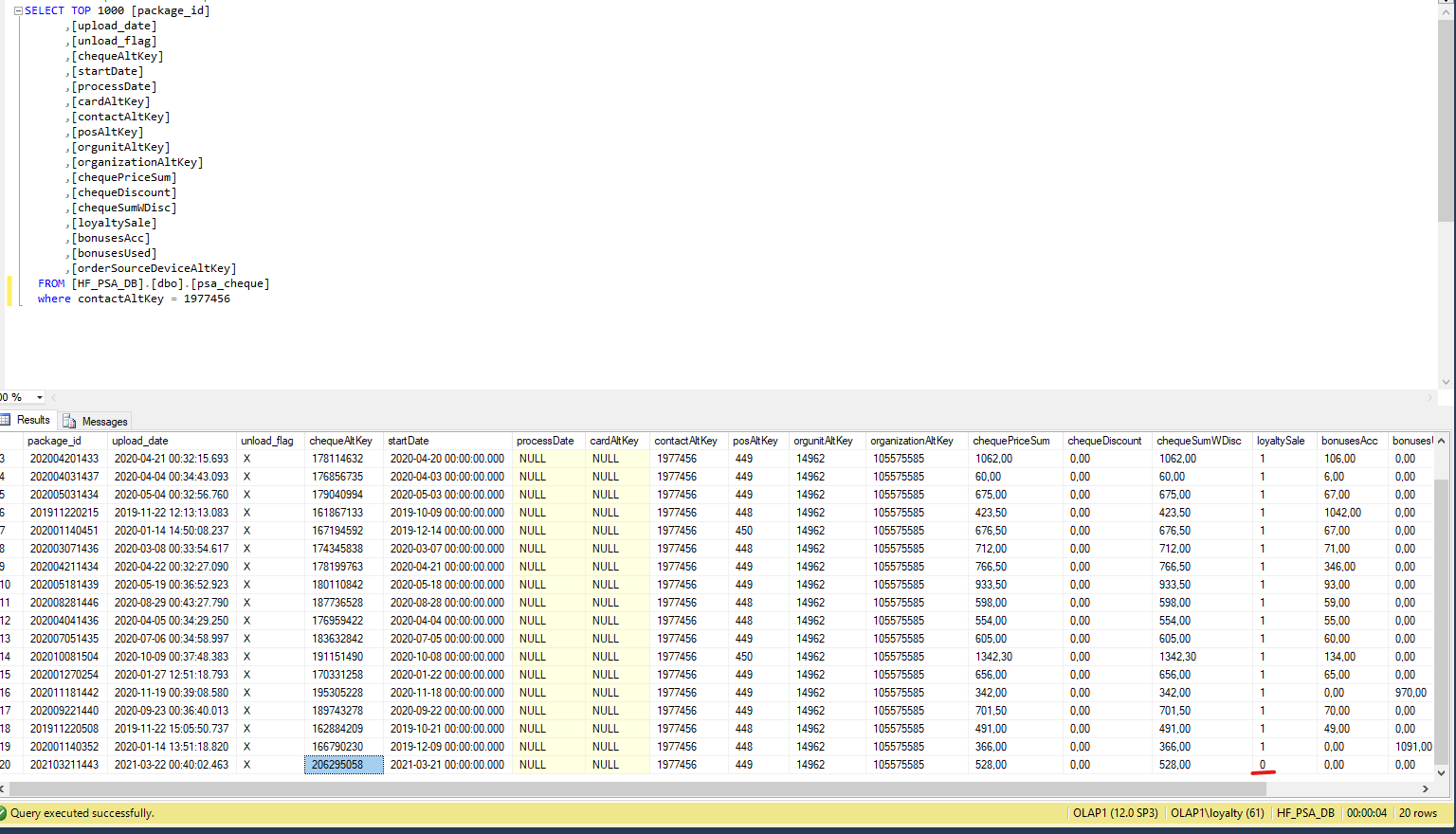Select the loyaltySale column header
The width and height of the screenshot is (1456, 834).
pos(1281,441)
